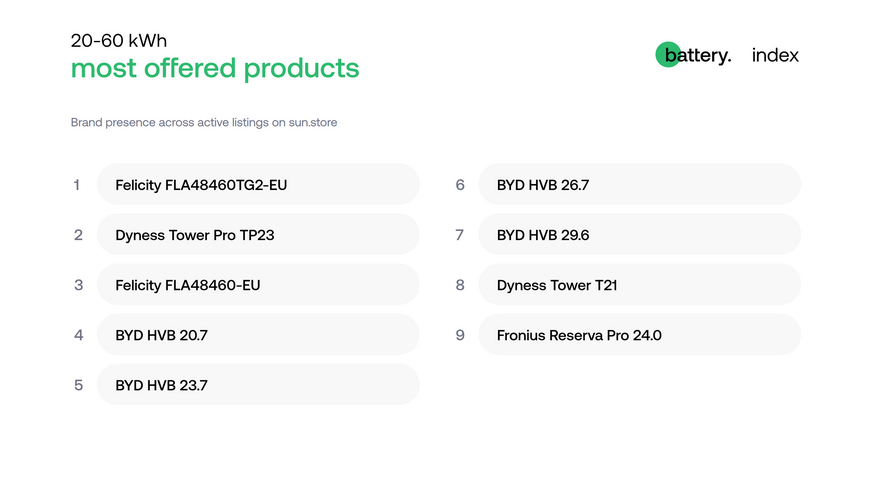Pick the BYD HVB 23.7 row
Image resolution: width=872 pixels, height=490 pixels.
pos(258,384)
